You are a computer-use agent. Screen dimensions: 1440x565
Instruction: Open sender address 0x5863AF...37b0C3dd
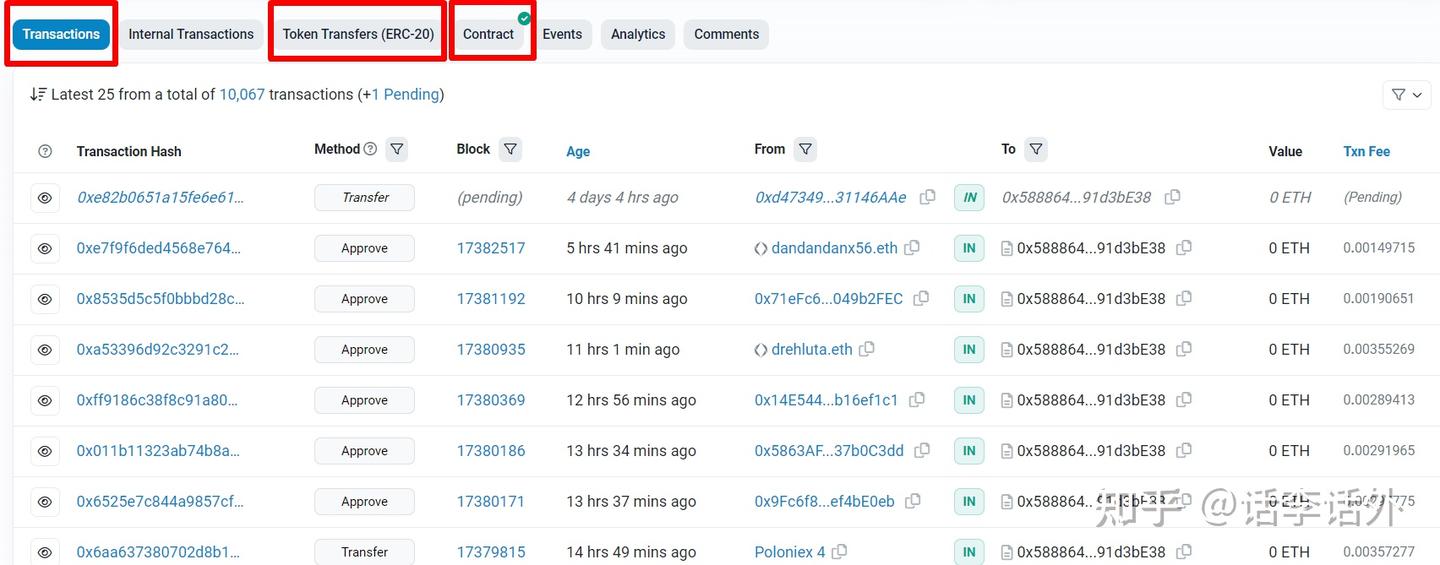coord(829,451)
